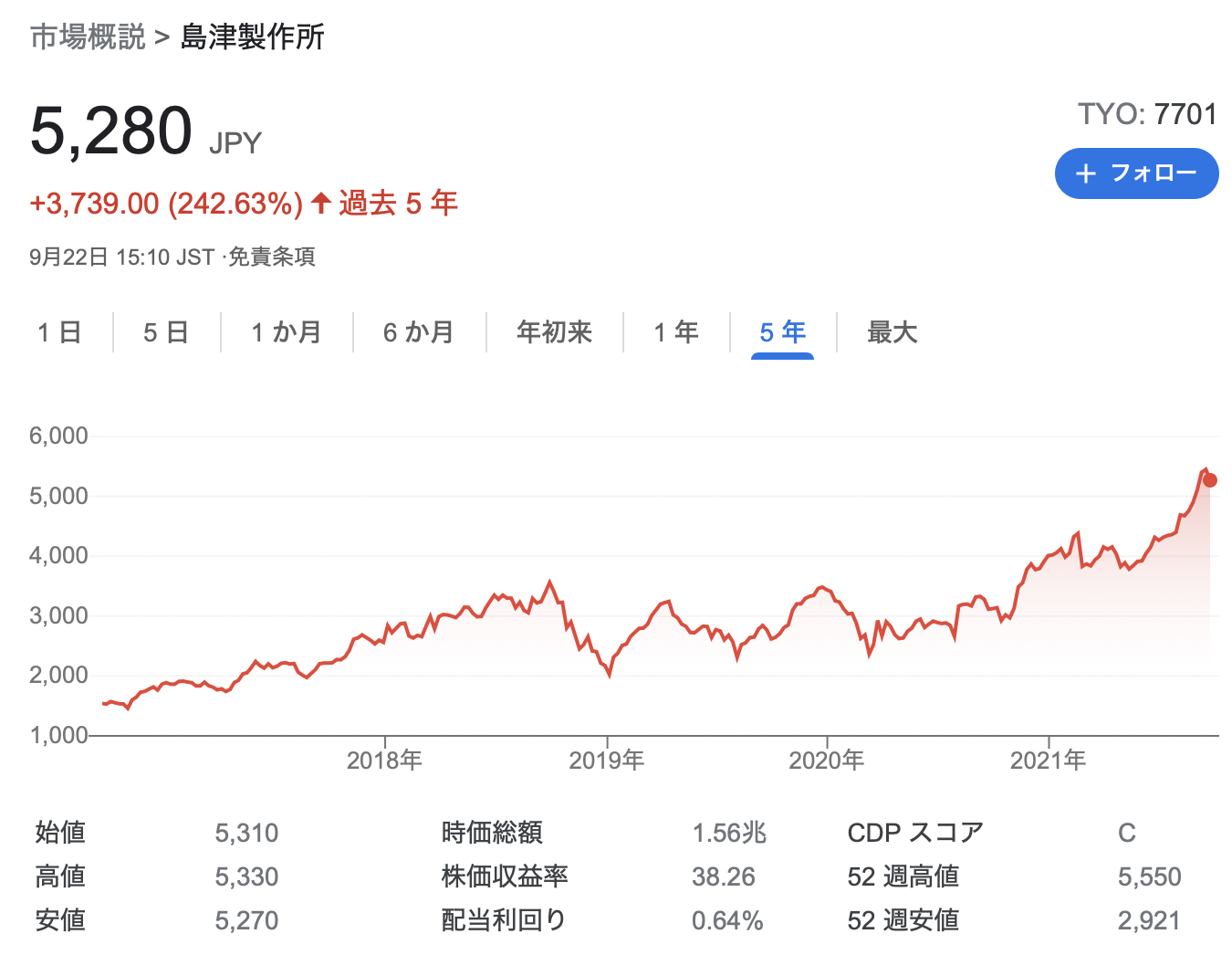1232x955 pixels.
Task: Click the 2021年 axis label
Action: (1049, 760)
